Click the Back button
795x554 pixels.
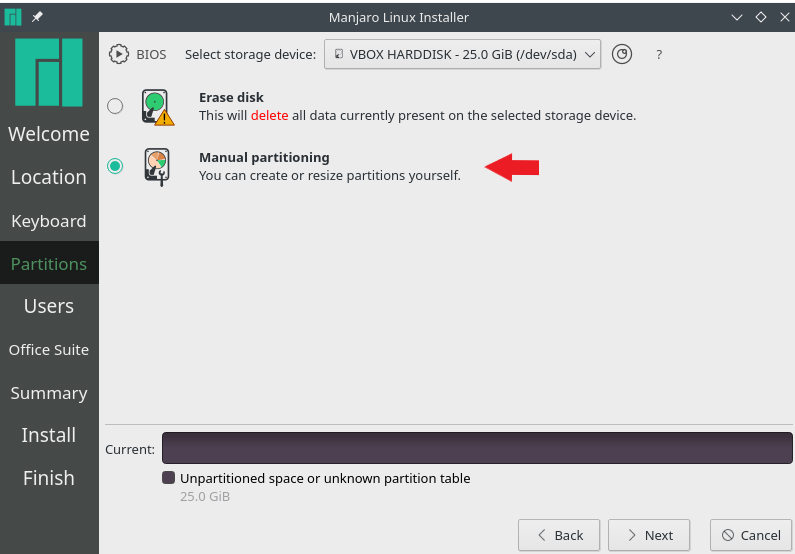pyautogui.click(x=559, y=535)
